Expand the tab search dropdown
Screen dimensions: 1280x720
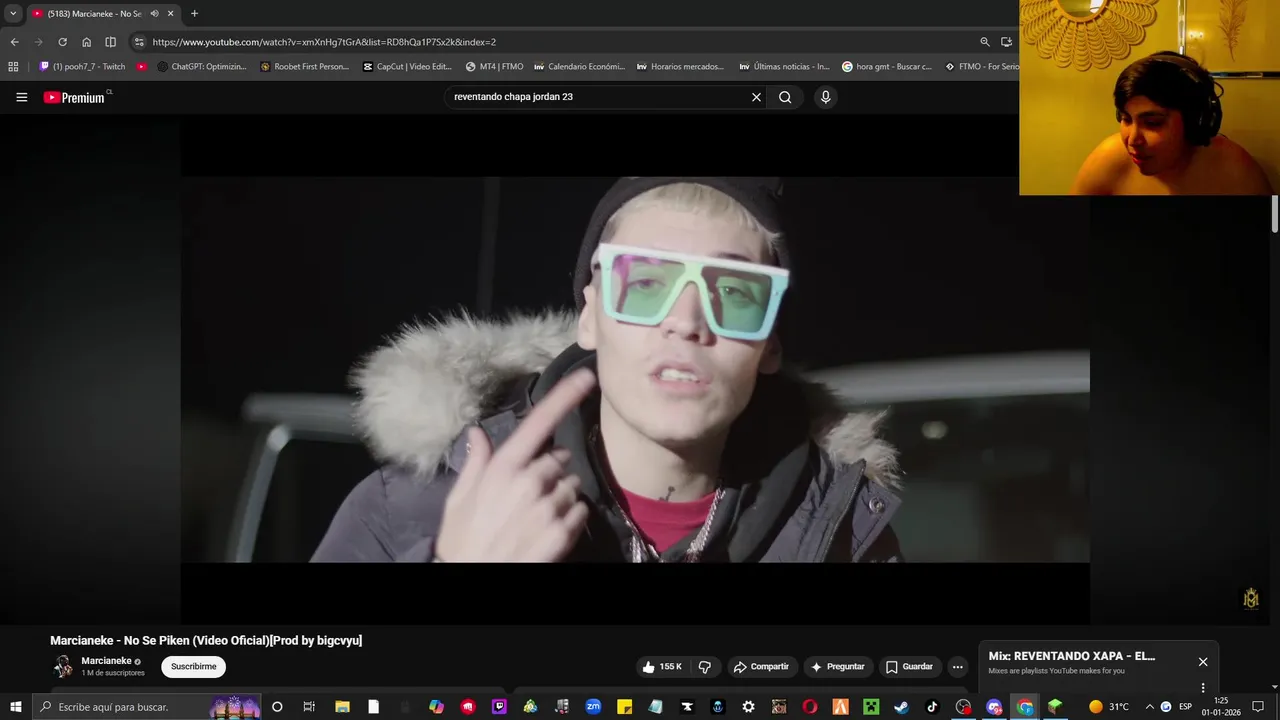[13, 13]
